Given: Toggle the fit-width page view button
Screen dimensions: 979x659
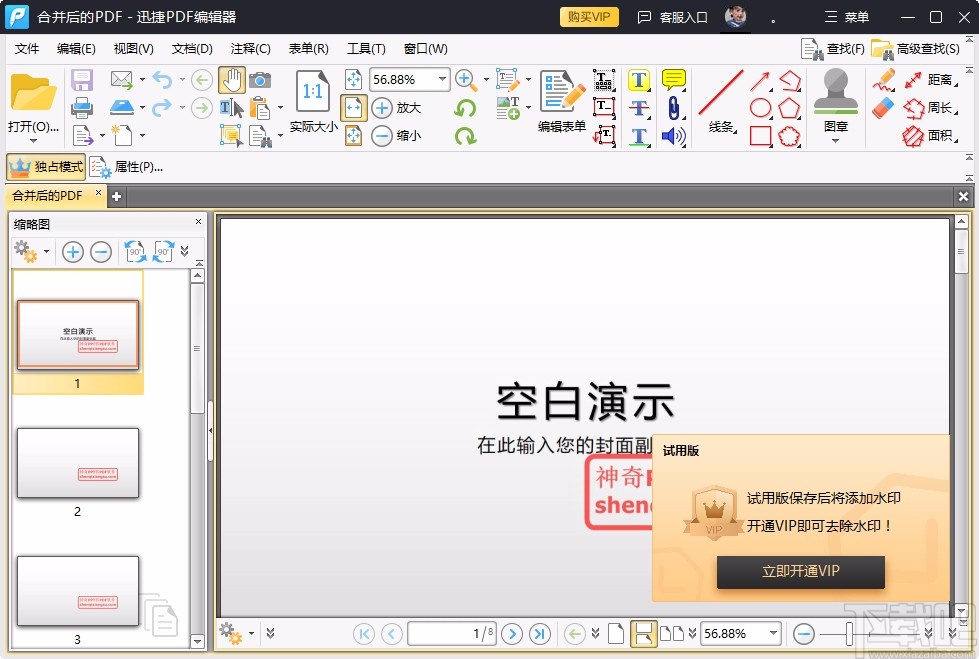Looking at the screenshot, I should (x=644, y=633).
